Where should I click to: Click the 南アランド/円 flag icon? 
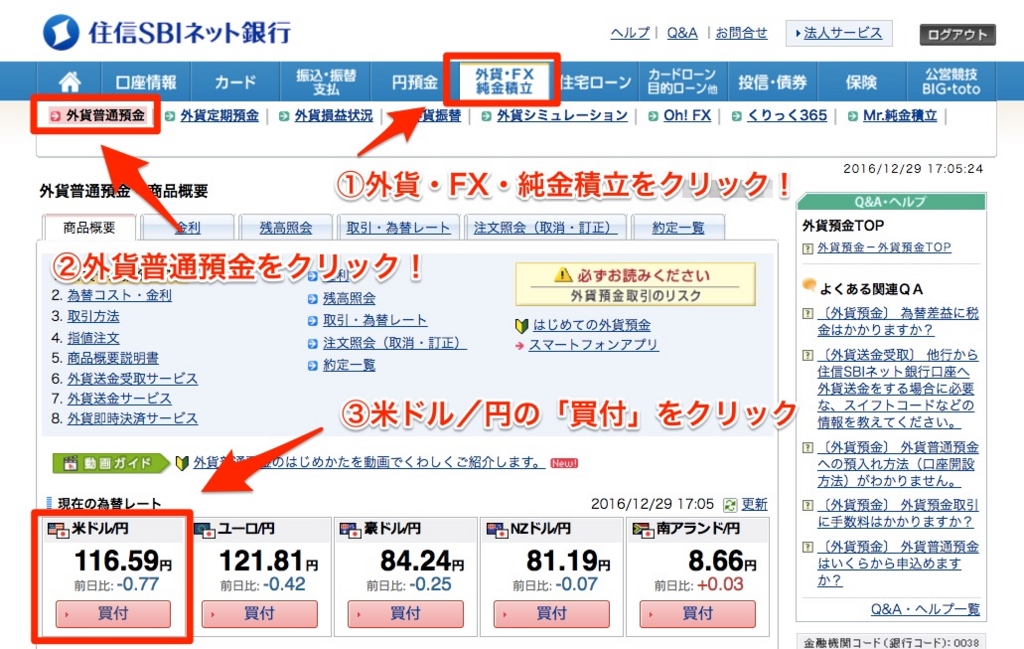pos(643,530)
